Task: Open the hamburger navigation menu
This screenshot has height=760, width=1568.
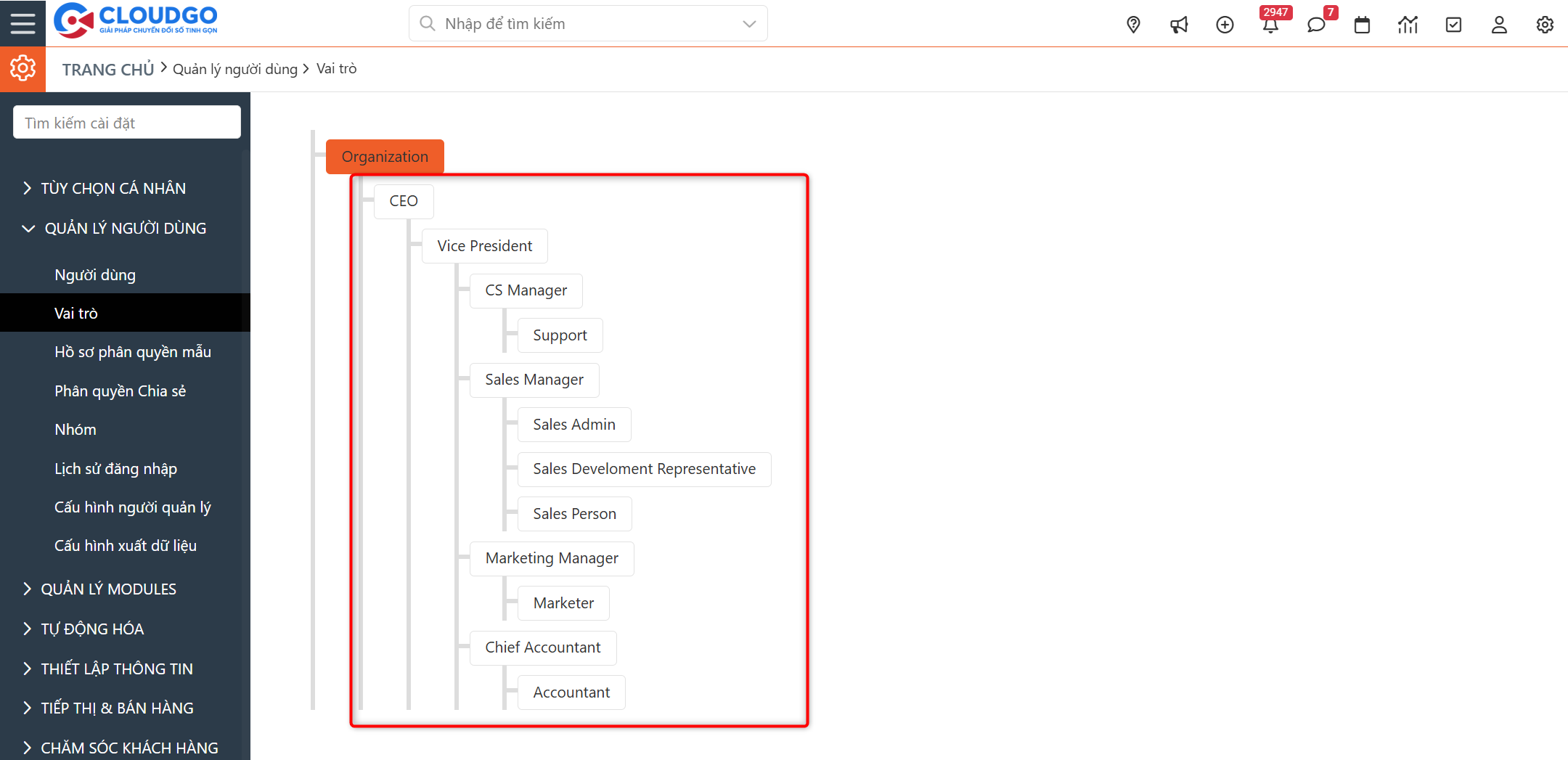Action: (23, 23)
